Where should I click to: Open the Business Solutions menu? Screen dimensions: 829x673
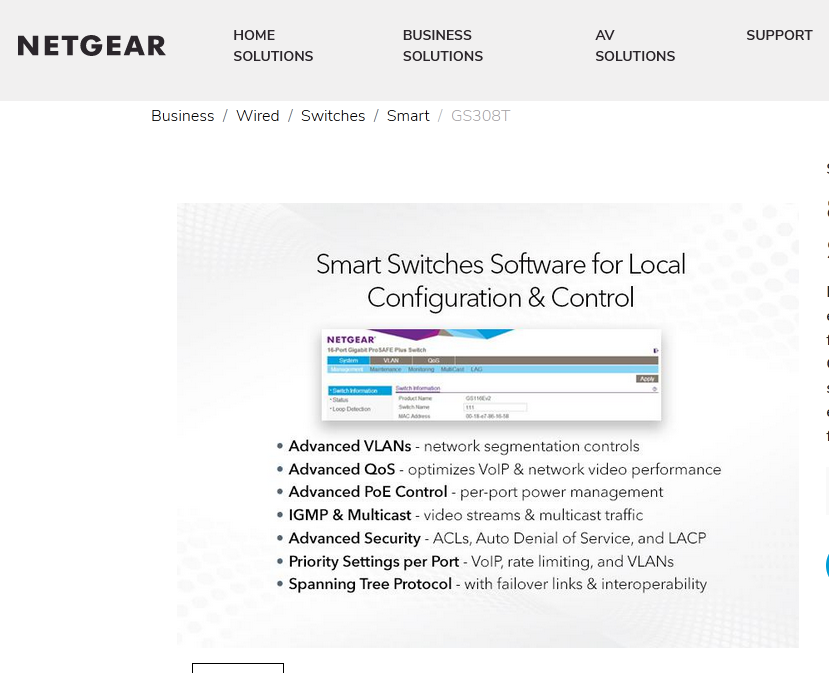pos(443,45)
